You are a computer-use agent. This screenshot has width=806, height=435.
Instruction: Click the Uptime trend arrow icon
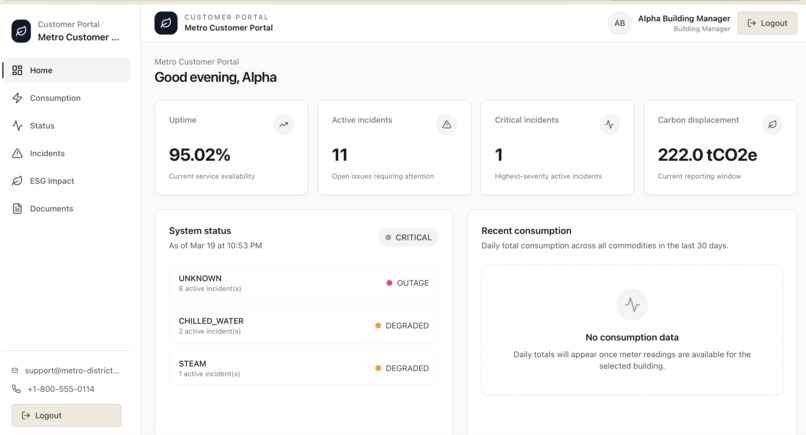[x=283, y=124]
